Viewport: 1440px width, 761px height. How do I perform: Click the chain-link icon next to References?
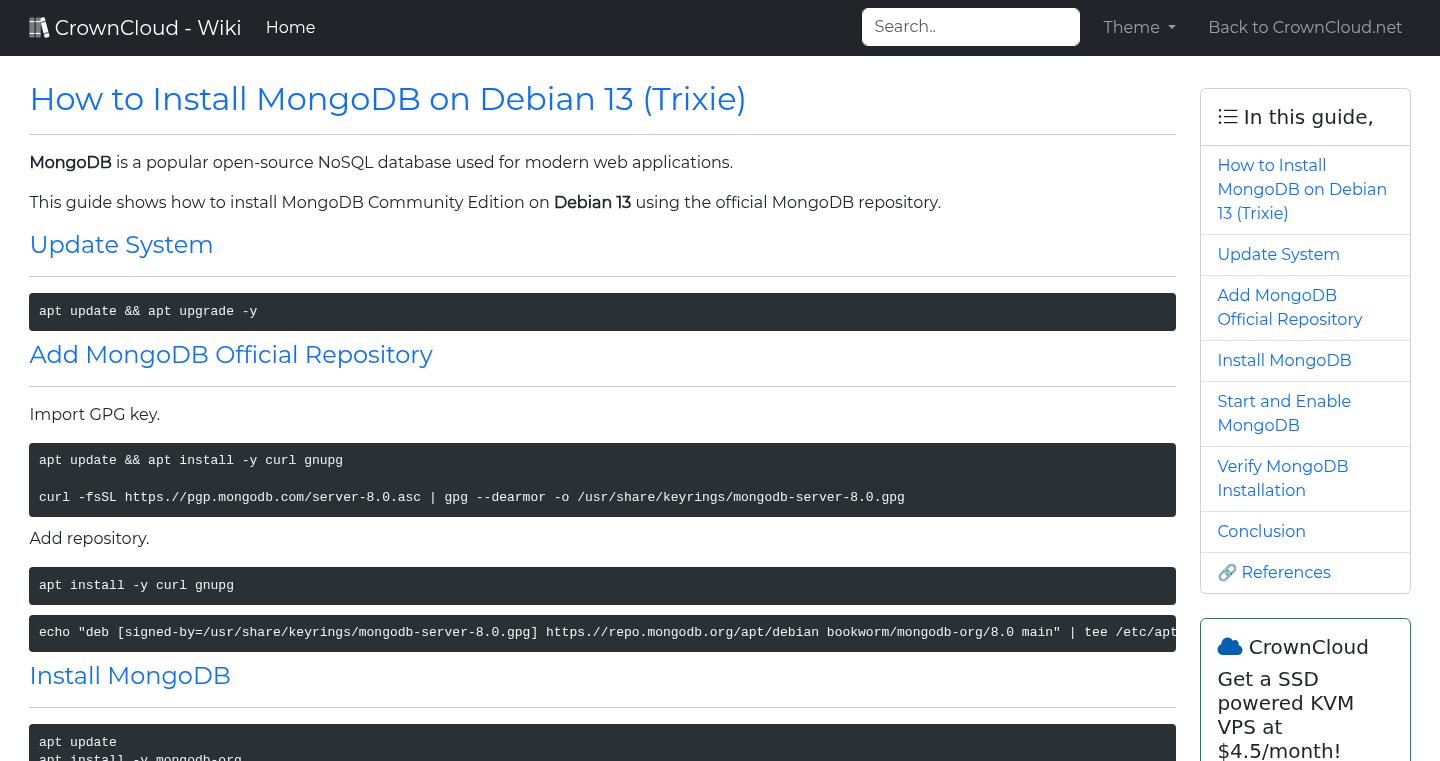1227,572
